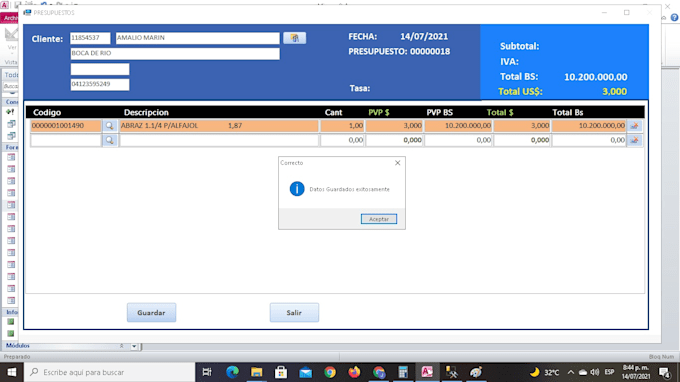Open the Archivo tab in Access
The height and width of the screenshot is (382, 680).
pos(10,18)
